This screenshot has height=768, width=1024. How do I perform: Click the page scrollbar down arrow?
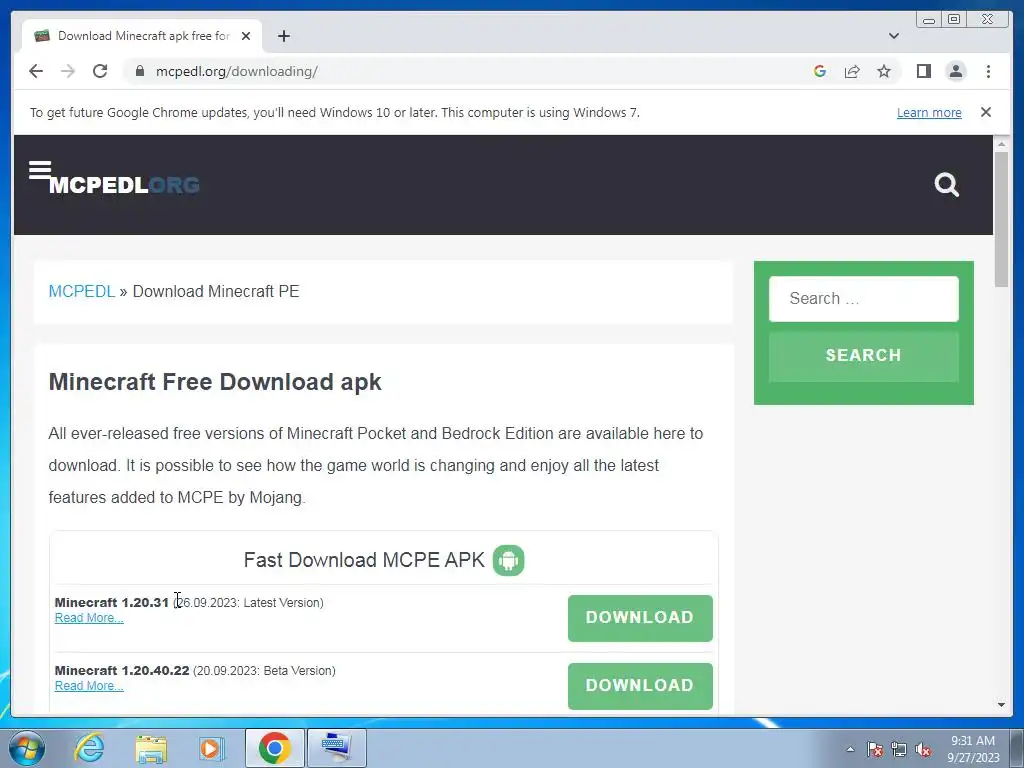coord(1001,705)
